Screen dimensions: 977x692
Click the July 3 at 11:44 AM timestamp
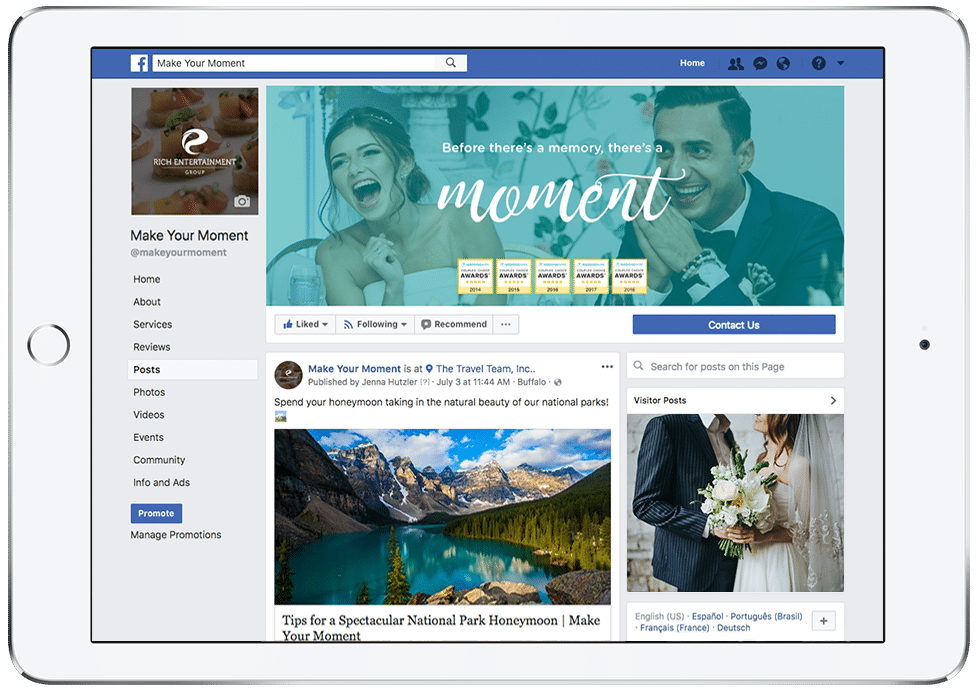tap(473, 382)
